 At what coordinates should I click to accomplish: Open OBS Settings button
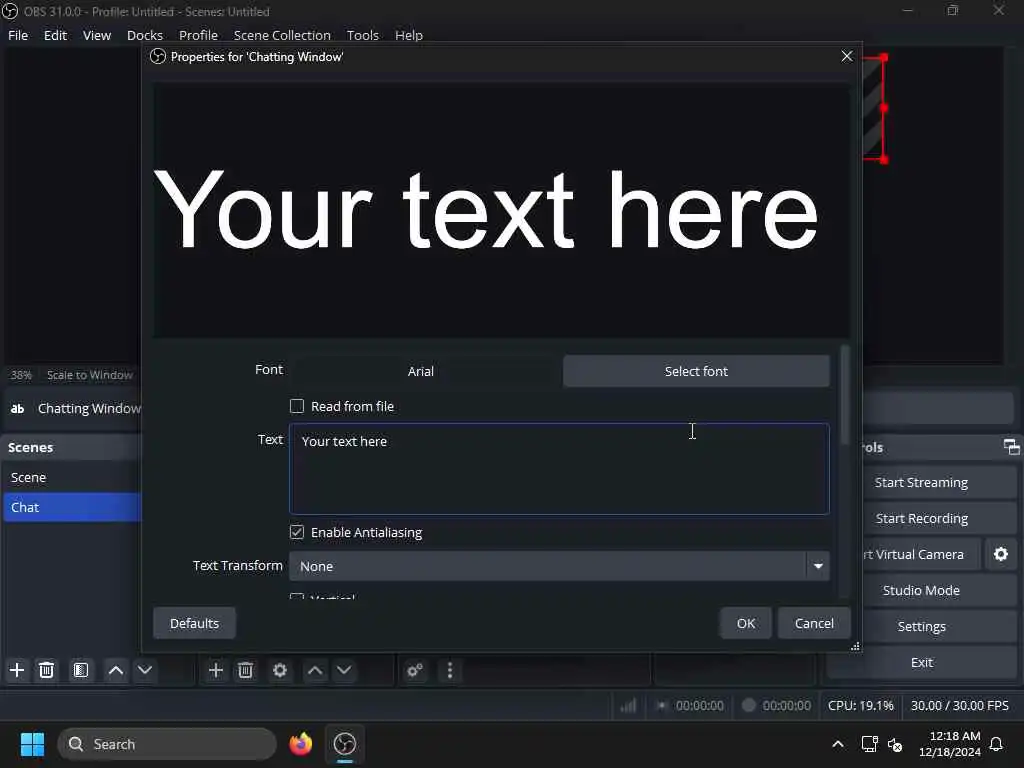tap(921, 626)
